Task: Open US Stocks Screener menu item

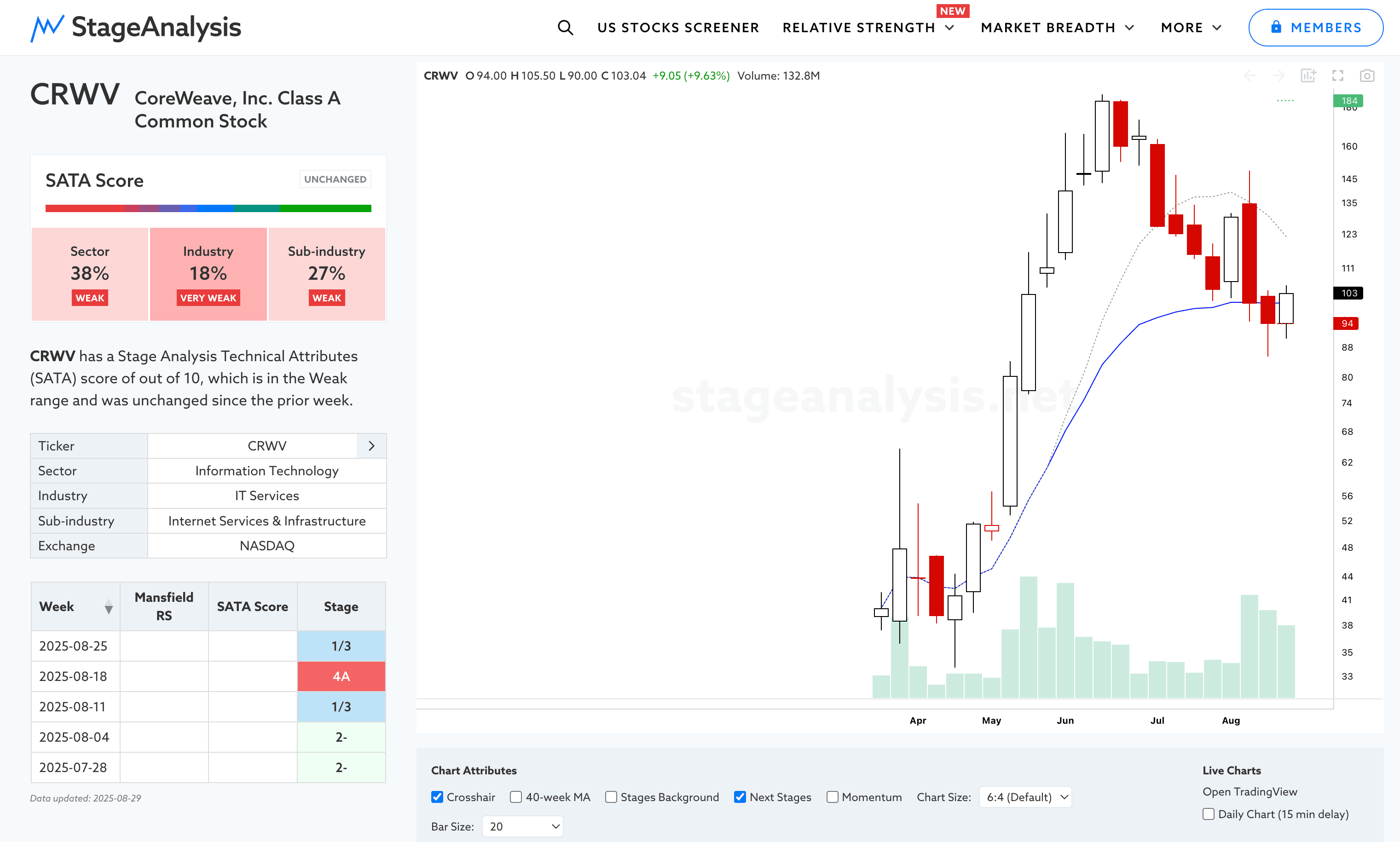Action: (678, 28)
